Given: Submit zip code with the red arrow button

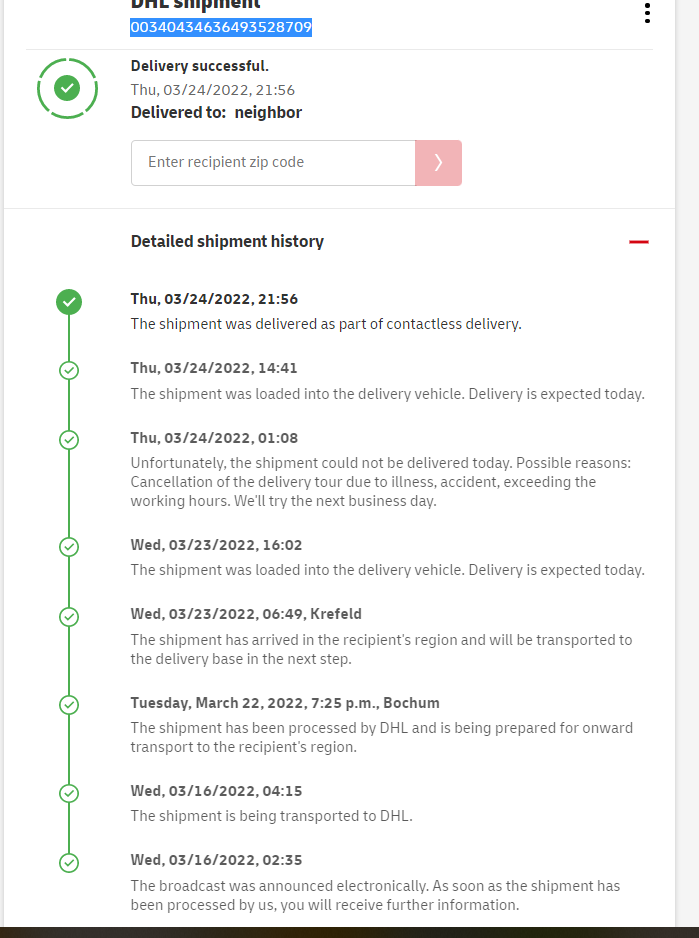Looking at the screenshot, I should 438,163.
